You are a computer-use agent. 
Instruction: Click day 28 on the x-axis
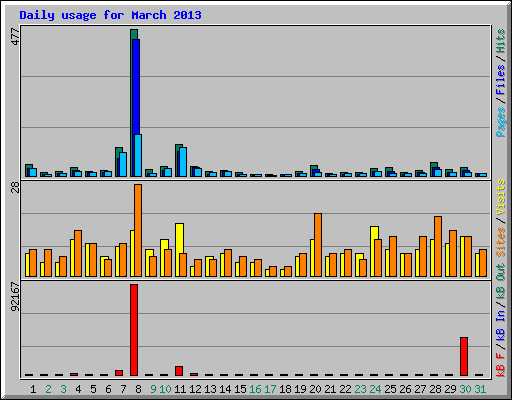coord(435,389)
